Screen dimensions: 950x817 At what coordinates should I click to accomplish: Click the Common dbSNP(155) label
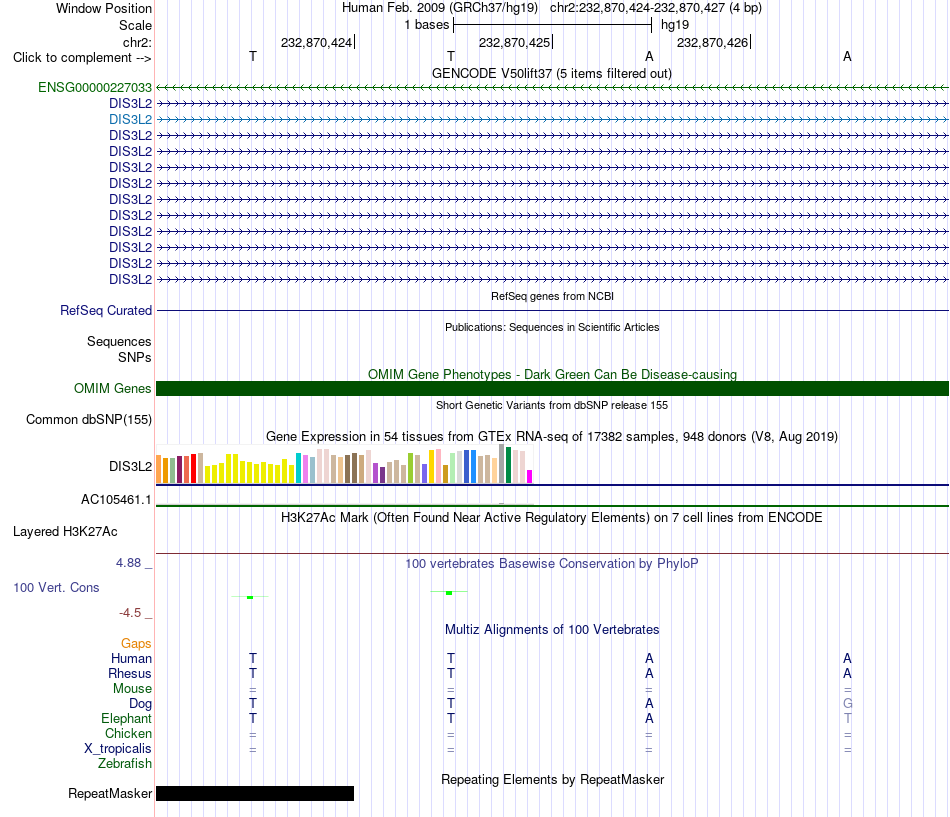(x=89, y=419)
